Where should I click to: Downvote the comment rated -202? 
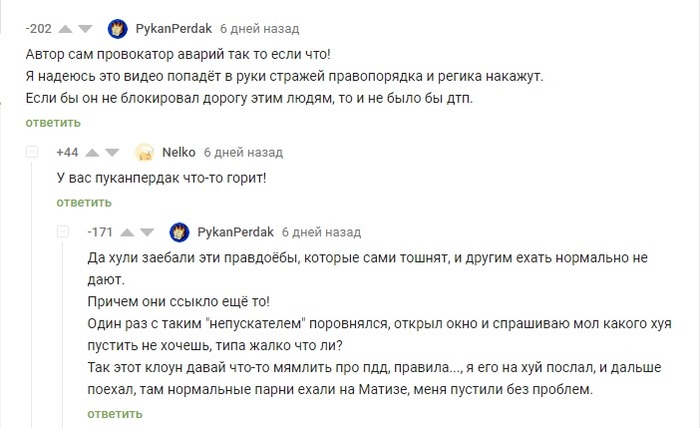(x=84, y=28)
